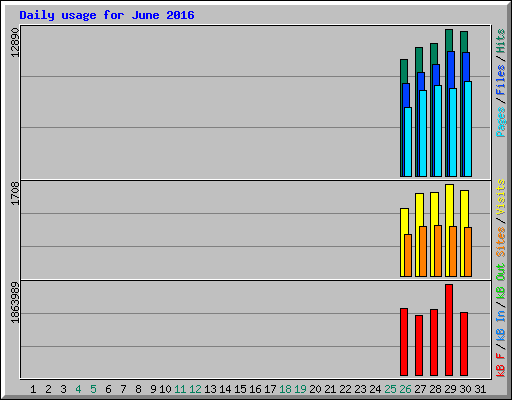Image resolution: width=512 pixels, height=400 pixels.
Task: Click the 12890 hits axis value
Action: [x=15, y=43]
